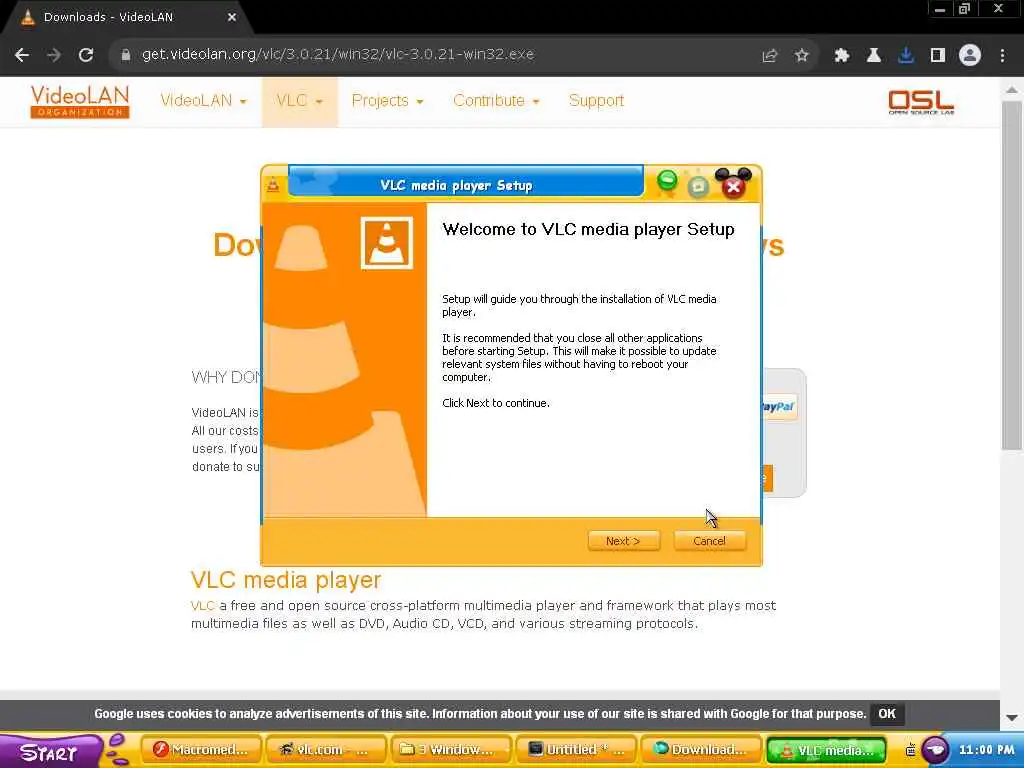Open the Chrome profile avatar
This screenshot has width=1024, height=768.
[970, 56]
